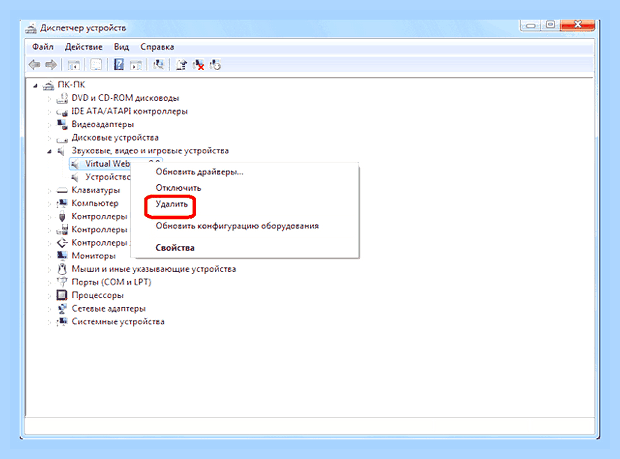Expand the Сетевые адаптеры branch
This screenshot has width=620, height=459.
point(49,309)
